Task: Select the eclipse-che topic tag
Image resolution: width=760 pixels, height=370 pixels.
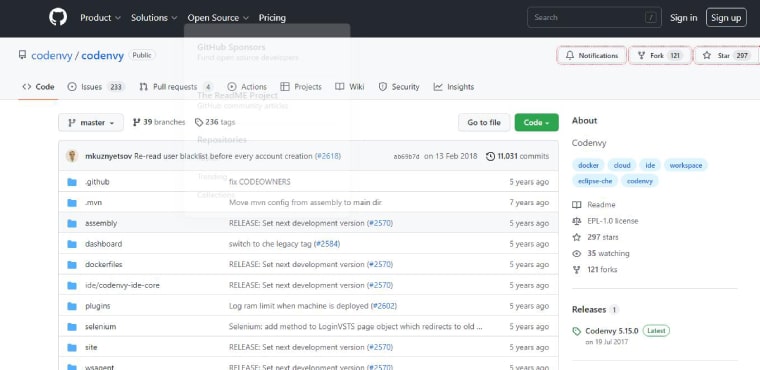Action: (595, 181)
